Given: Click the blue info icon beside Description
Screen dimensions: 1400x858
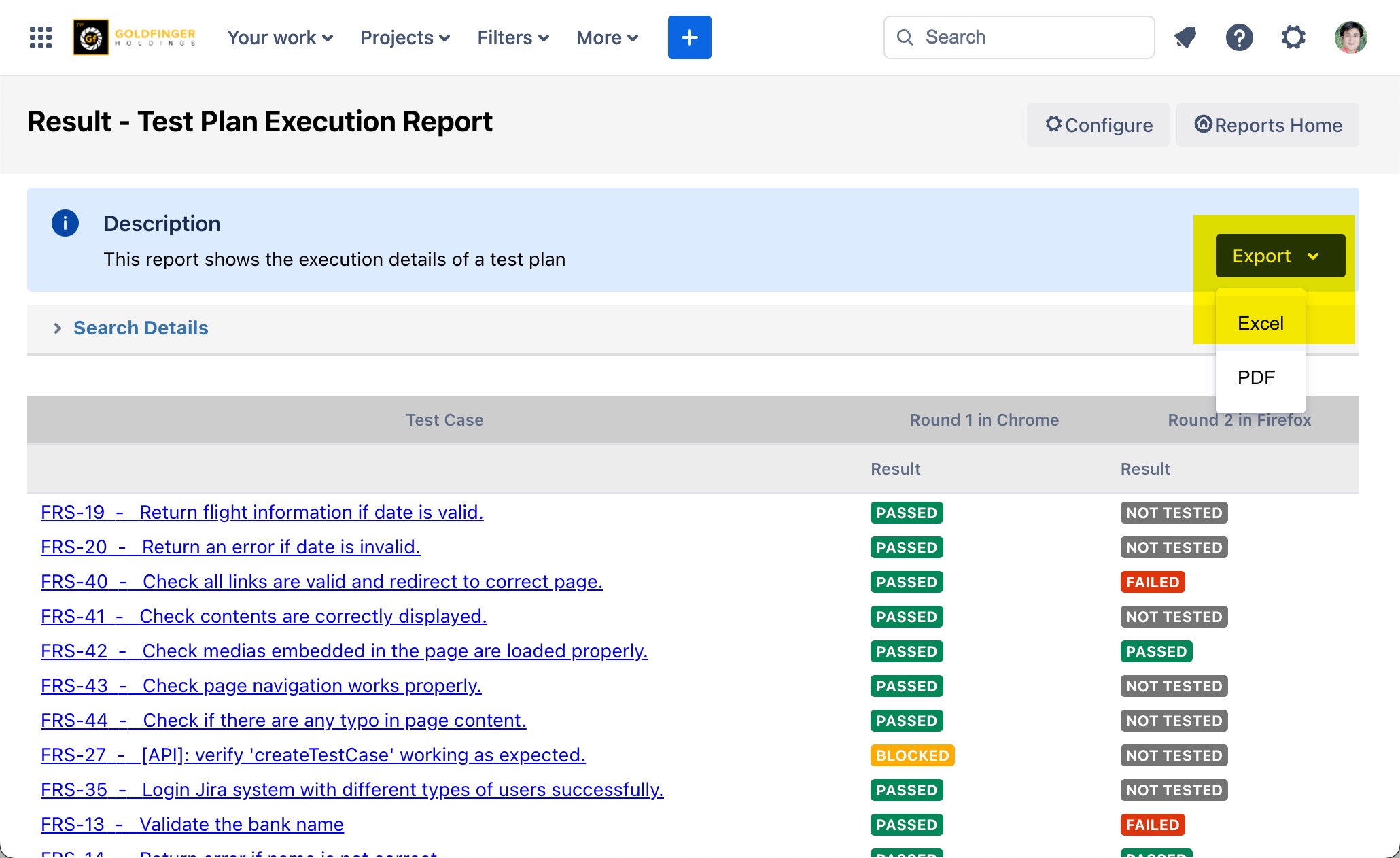Looking at the screenshot, I should tap(65, 223).
